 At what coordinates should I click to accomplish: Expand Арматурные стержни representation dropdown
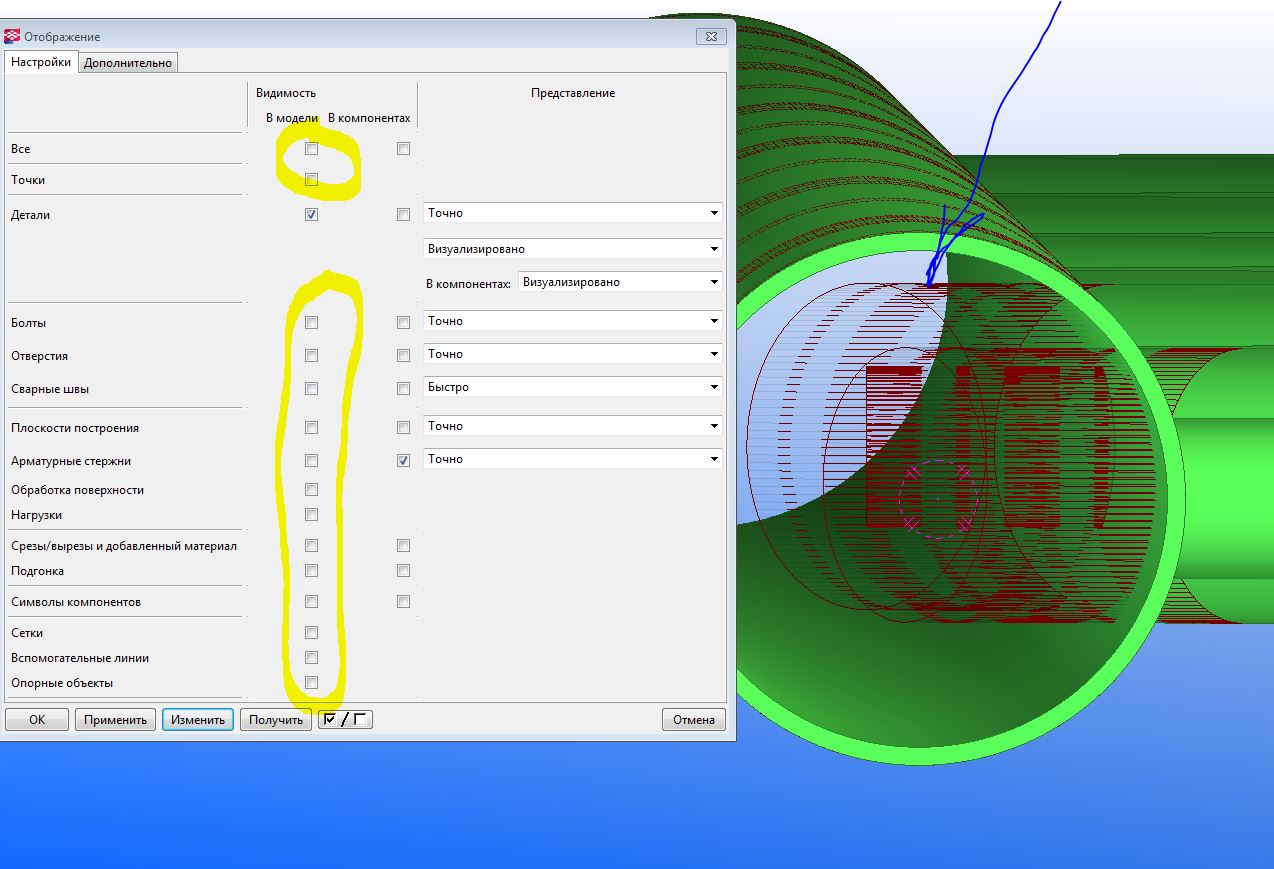coord(572,459)
